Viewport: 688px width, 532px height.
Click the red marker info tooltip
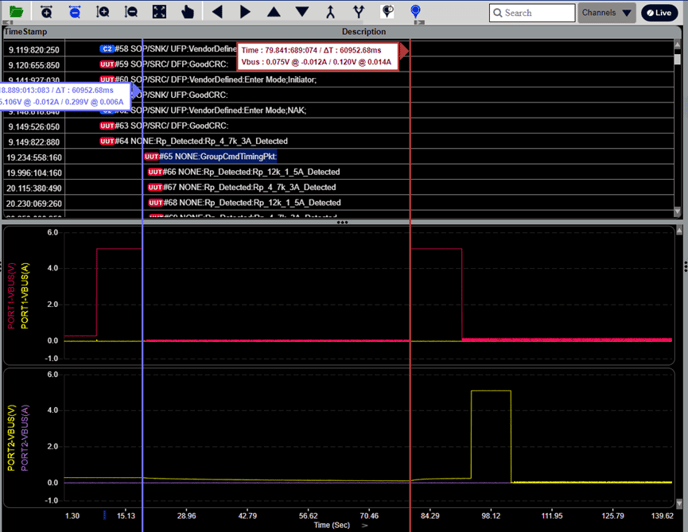[x=317, y=56]
